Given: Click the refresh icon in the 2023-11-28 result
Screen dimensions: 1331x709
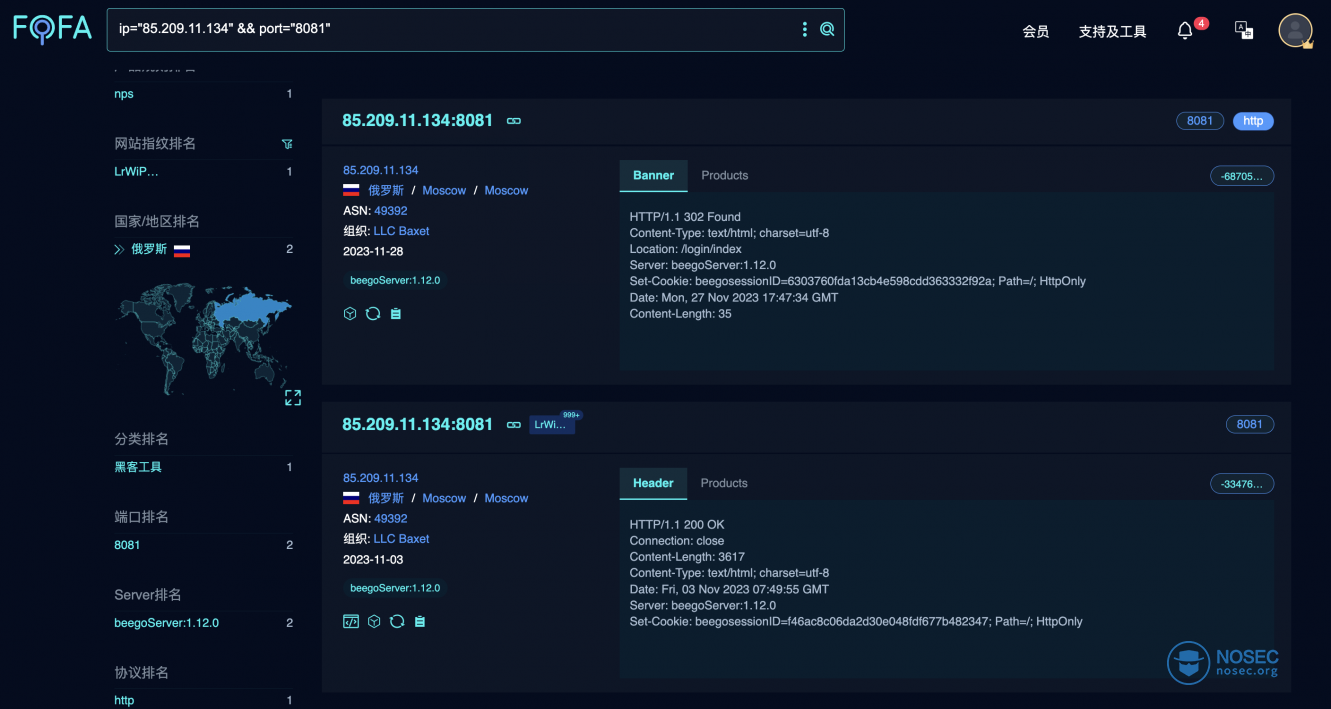Looking at the screenshot, I should point(373,313).
